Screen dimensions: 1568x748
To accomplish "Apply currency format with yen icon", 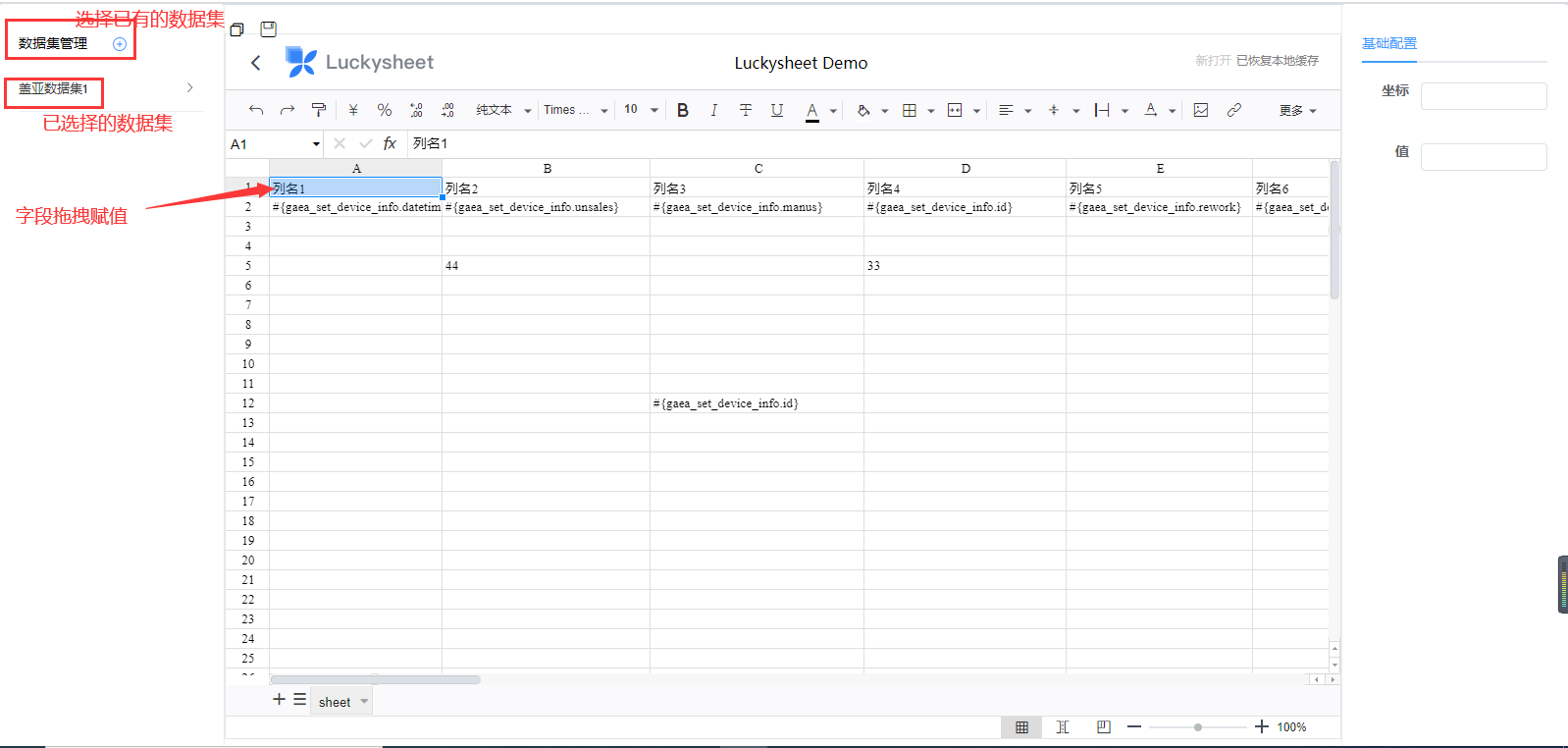I will 353,110.
